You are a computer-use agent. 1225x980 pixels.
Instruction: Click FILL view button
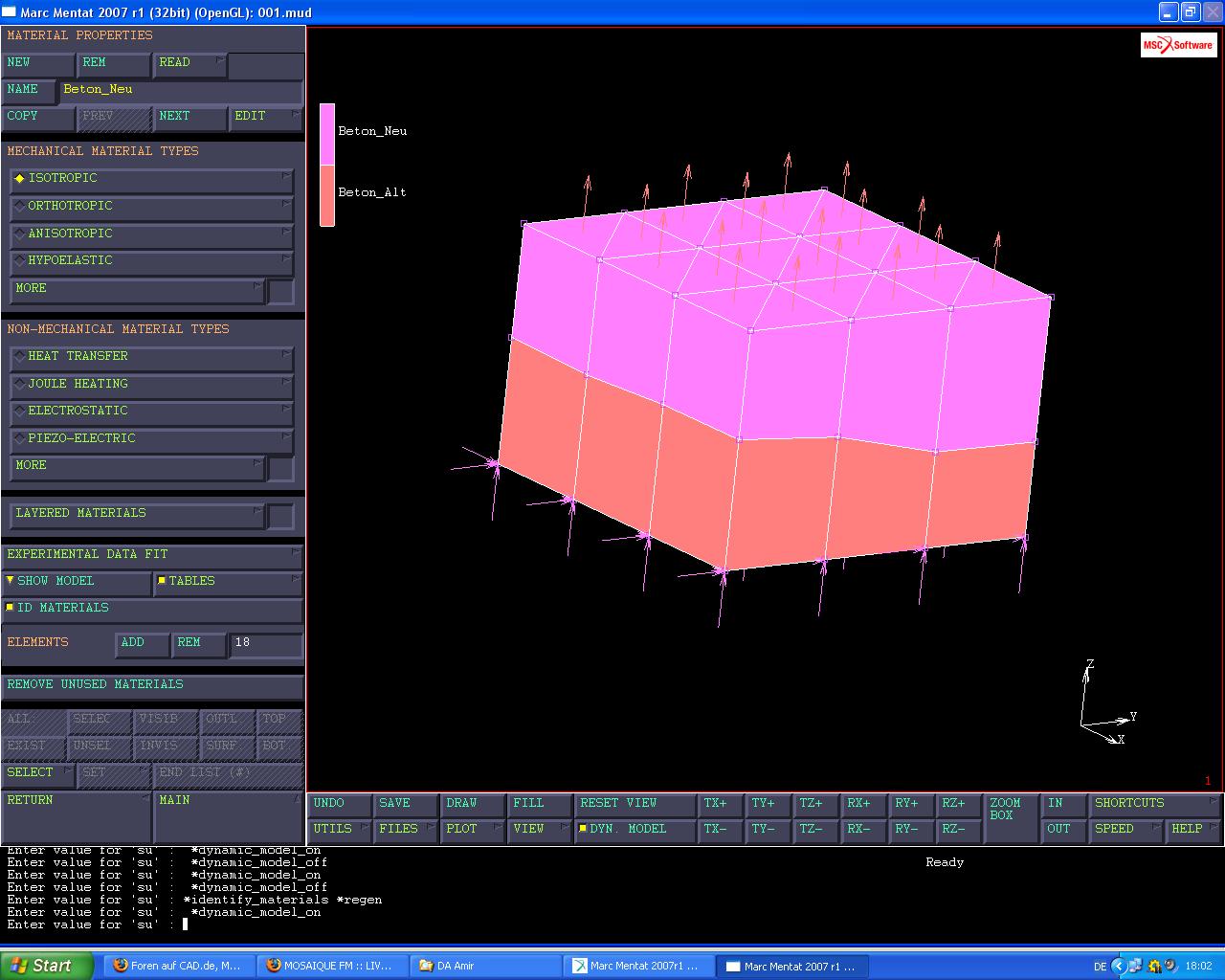[540, 804]
